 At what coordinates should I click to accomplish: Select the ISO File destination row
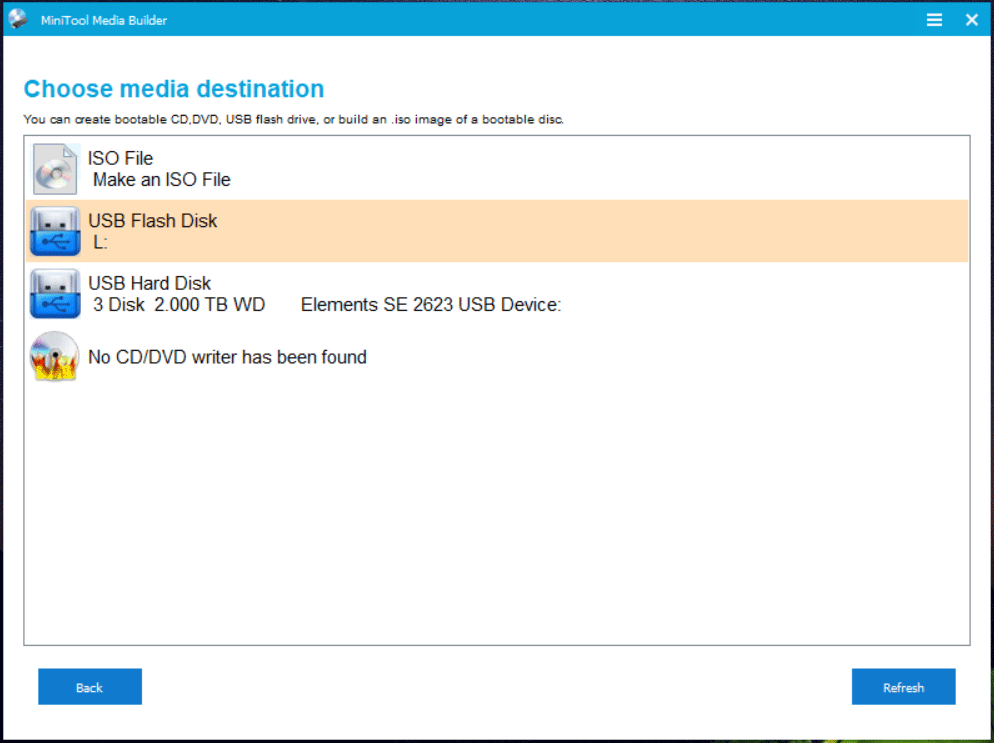(x=400, y=168)
